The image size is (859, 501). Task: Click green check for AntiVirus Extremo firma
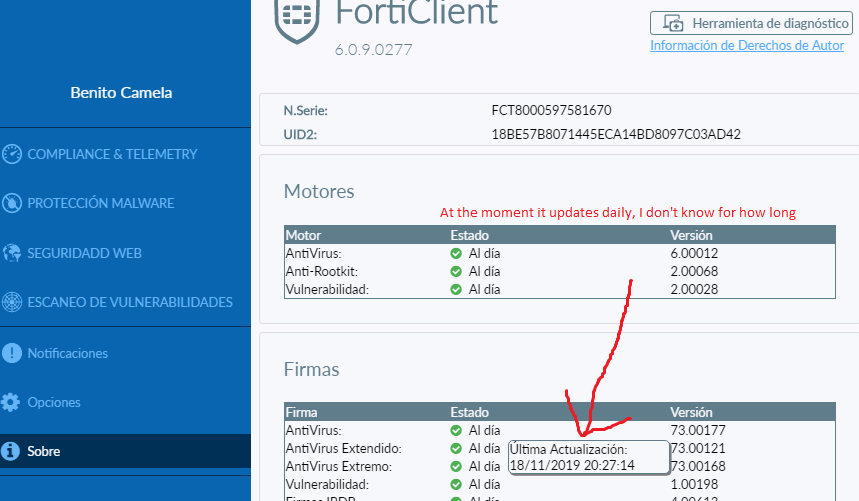coord(456,467)
